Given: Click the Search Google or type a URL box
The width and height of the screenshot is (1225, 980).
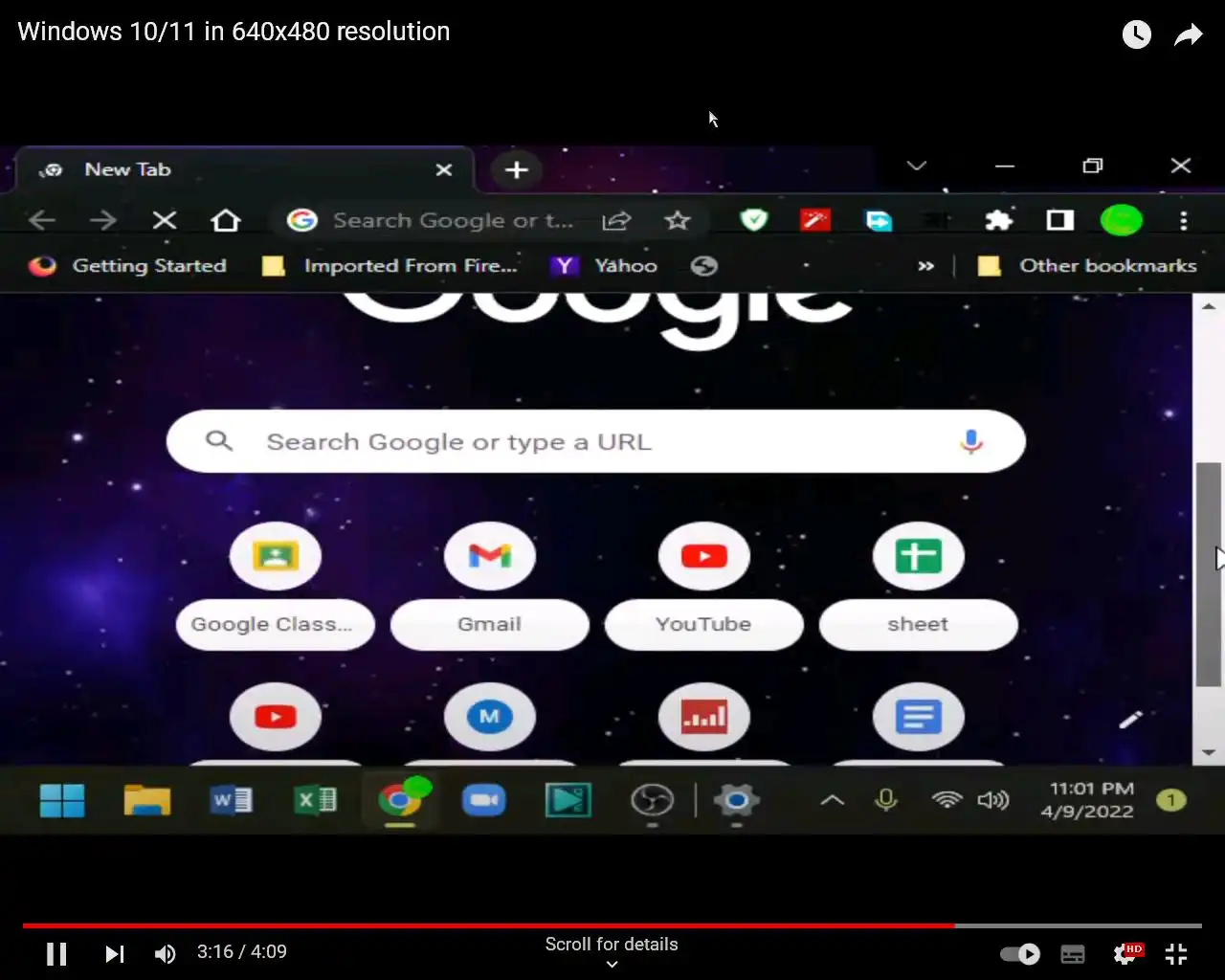Looking at the screenshot, I should tap(596, 441).
